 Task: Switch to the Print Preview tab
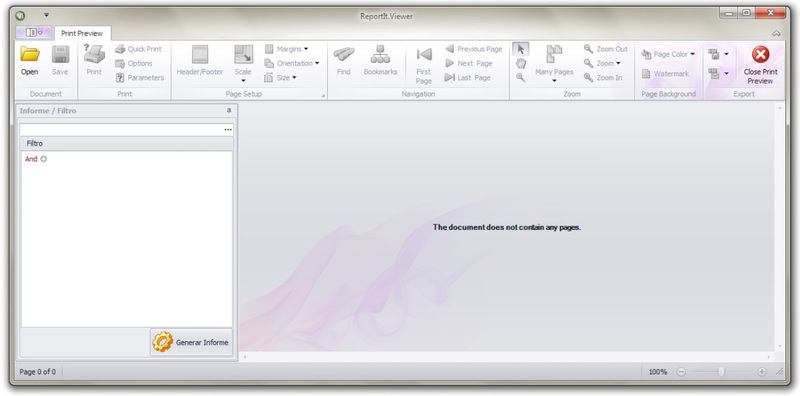pyautogui.click(x=82, y=33)
